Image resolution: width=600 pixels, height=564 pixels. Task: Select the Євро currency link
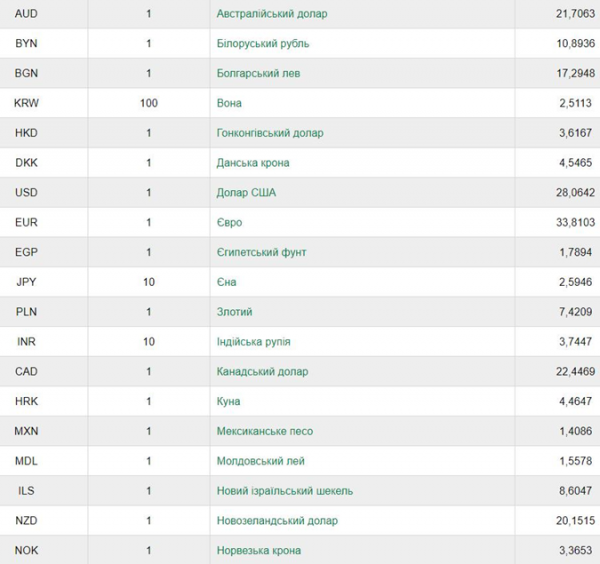229,222
